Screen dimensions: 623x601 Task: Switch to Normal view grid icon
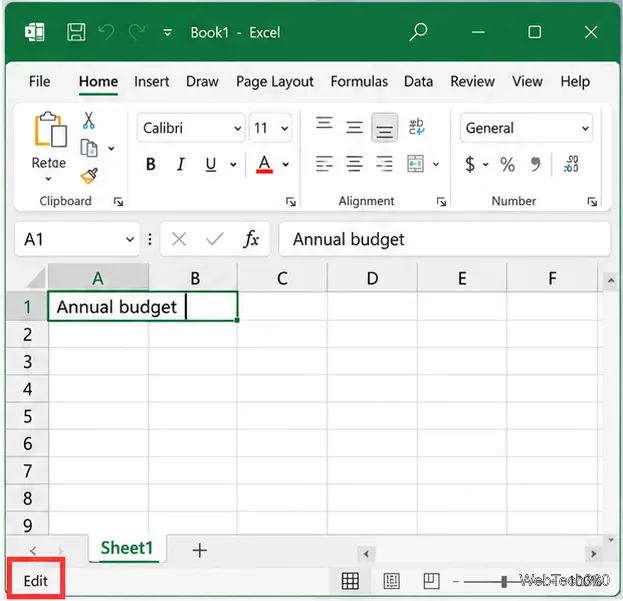pyautogui.click(x=350, y=582)
